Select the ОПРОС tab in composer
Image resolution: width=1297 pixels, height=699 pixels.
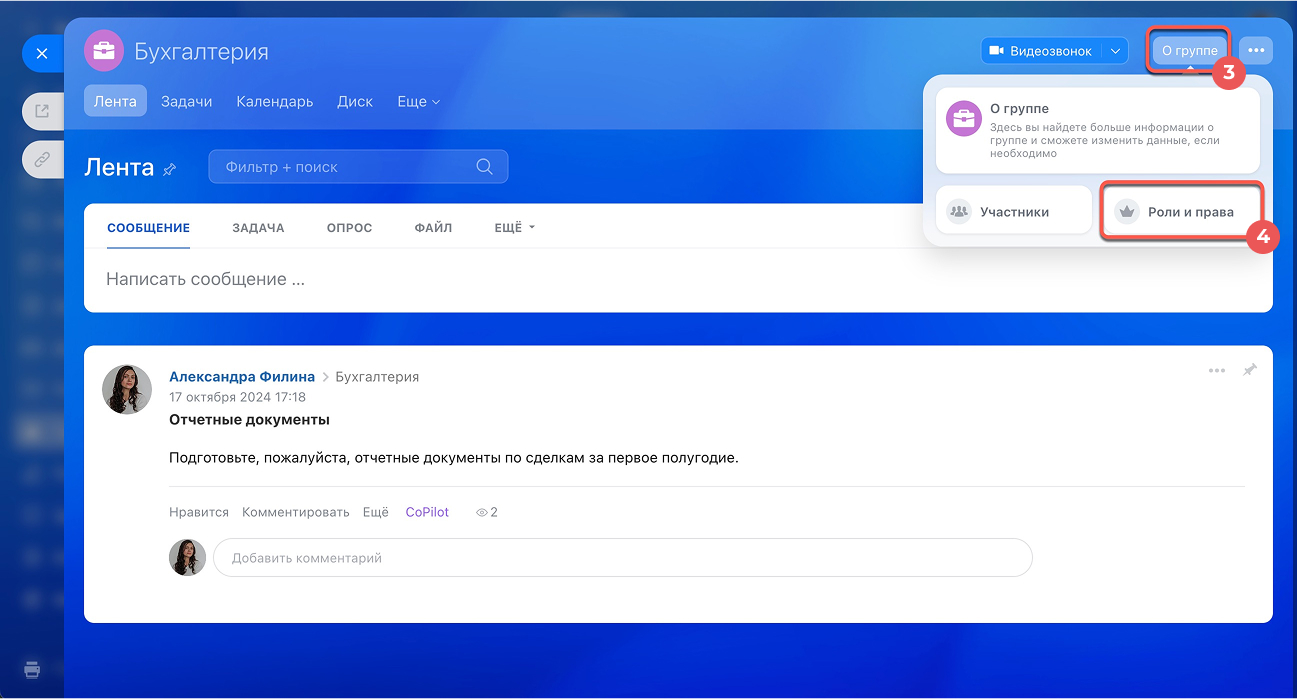pos(349,228)
